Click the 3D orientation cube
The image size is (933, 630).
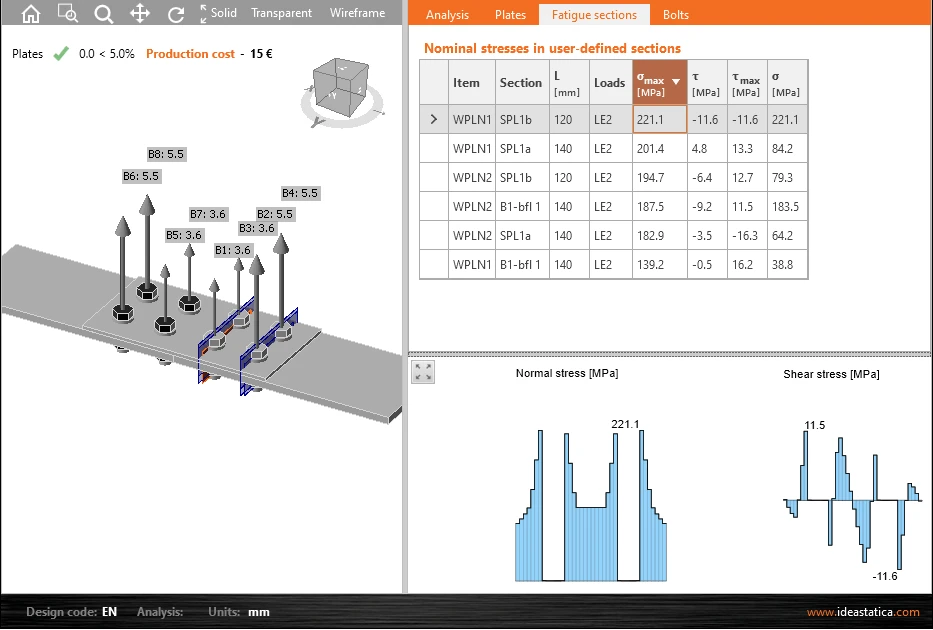click(x=341, y=89)
